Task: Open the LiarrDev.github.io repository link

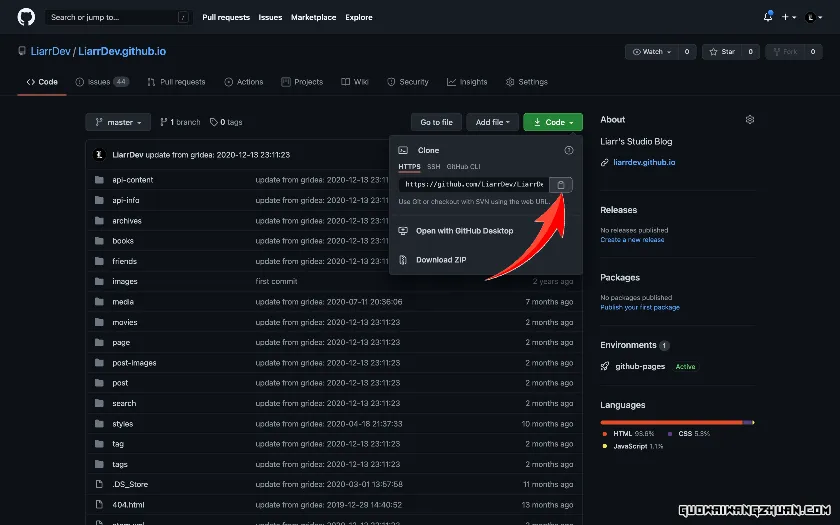Action: point(122,51)
